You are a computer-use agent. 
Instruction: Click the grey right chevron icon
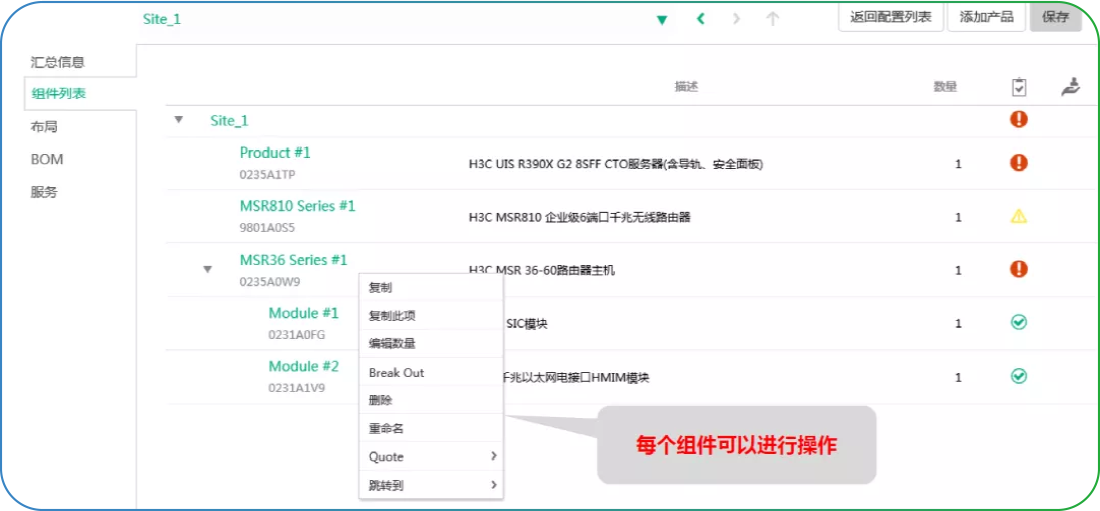[x=736, y=19]
